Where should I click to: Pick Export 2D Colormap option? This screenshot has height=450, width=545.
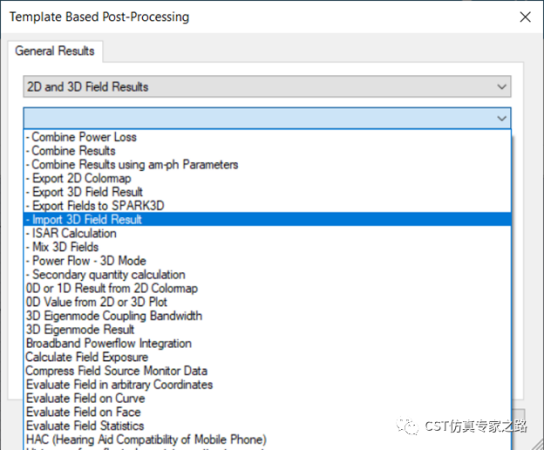(x=267, y=178)
